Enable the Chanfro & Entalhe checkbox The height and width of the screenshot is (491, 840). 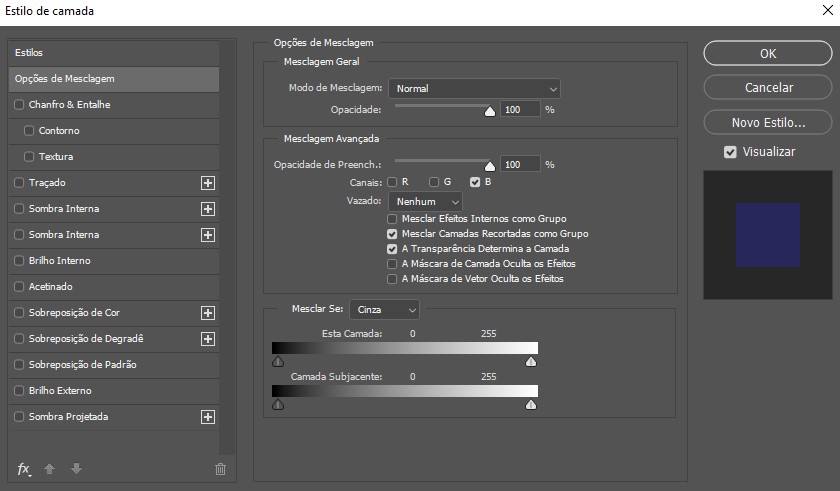(x=19, y=105)
